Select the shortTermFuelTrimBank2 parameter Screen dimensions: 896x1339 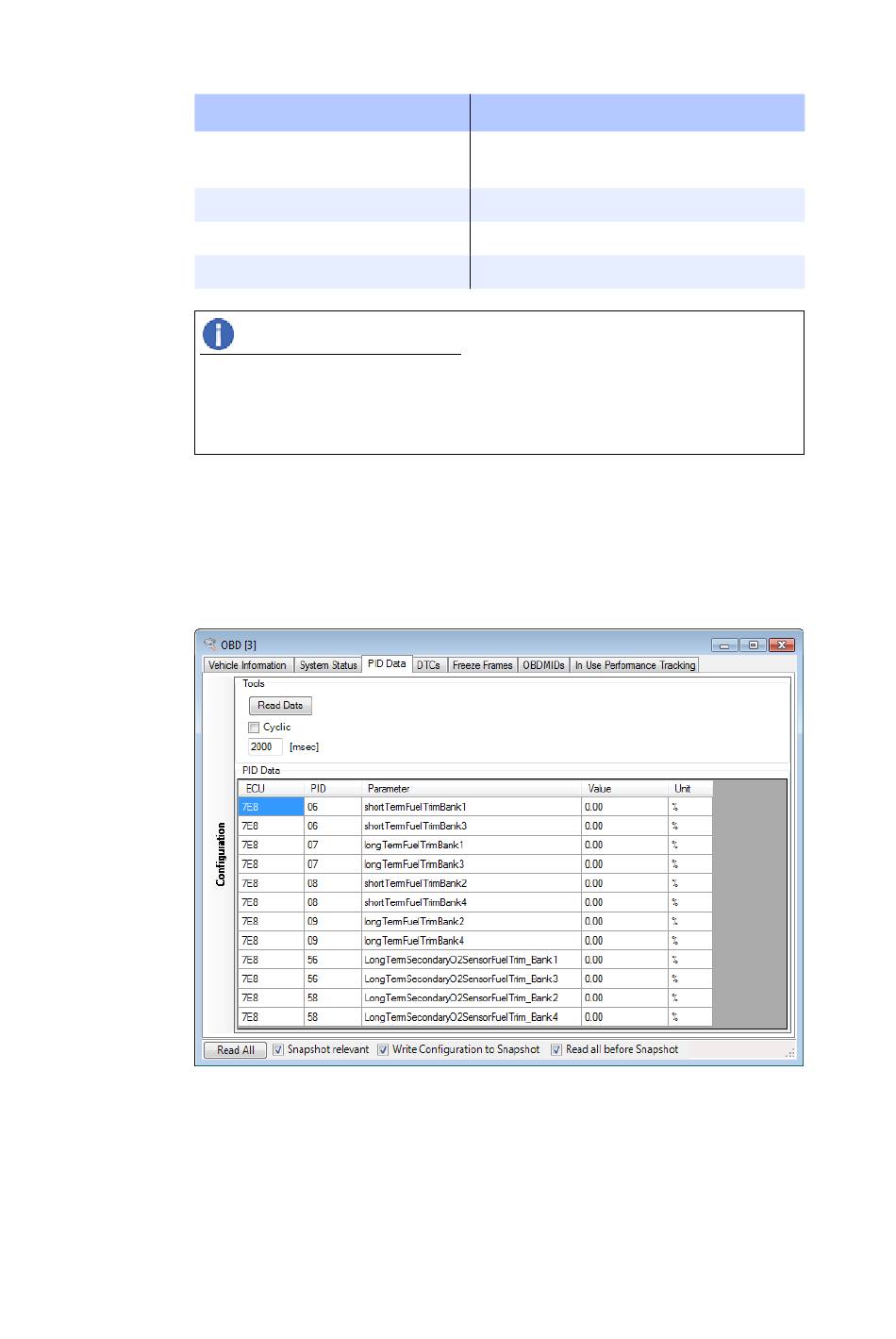472,884
